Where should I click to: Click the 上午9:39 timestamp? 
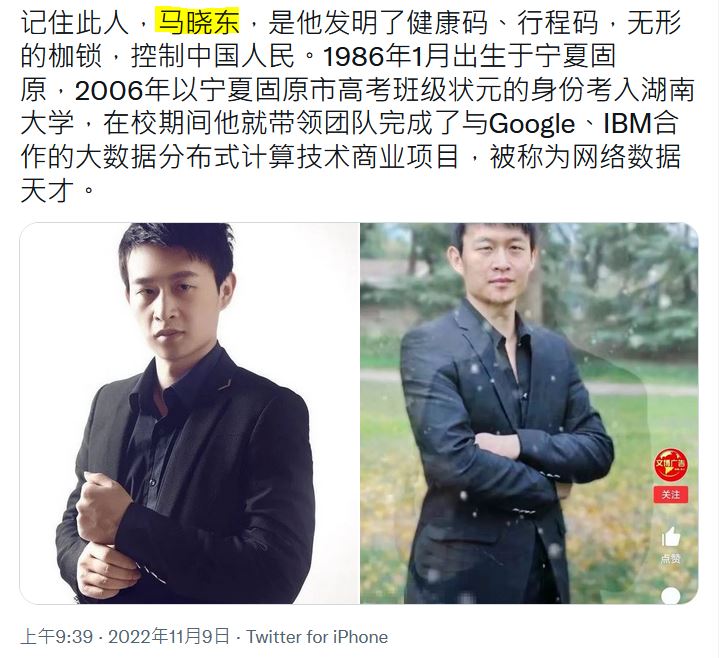pyautogui.click(x=57, y=636)
